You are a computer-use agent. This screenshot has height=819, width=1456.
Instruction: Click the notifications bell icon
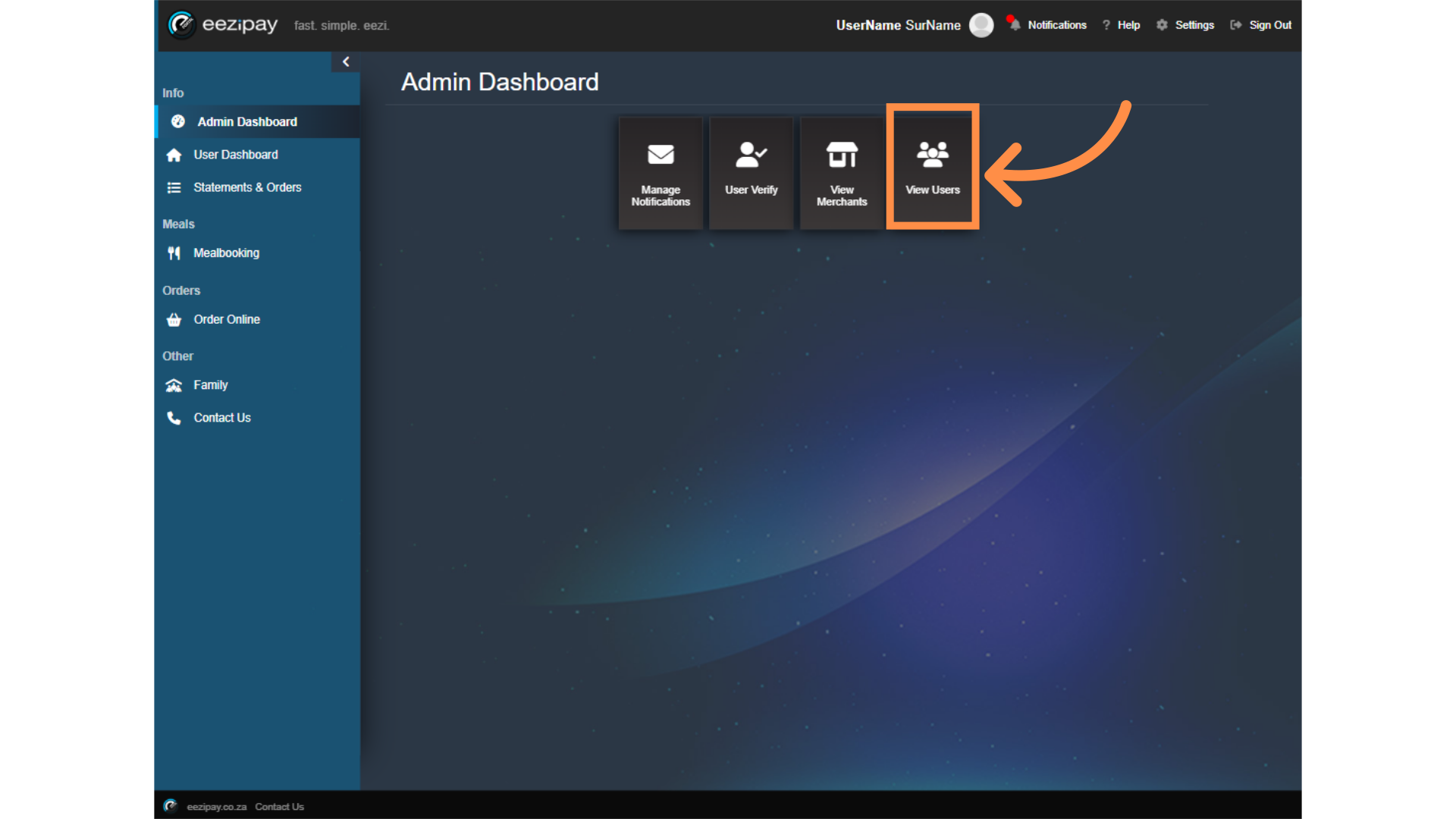(x=1014, y=24)
